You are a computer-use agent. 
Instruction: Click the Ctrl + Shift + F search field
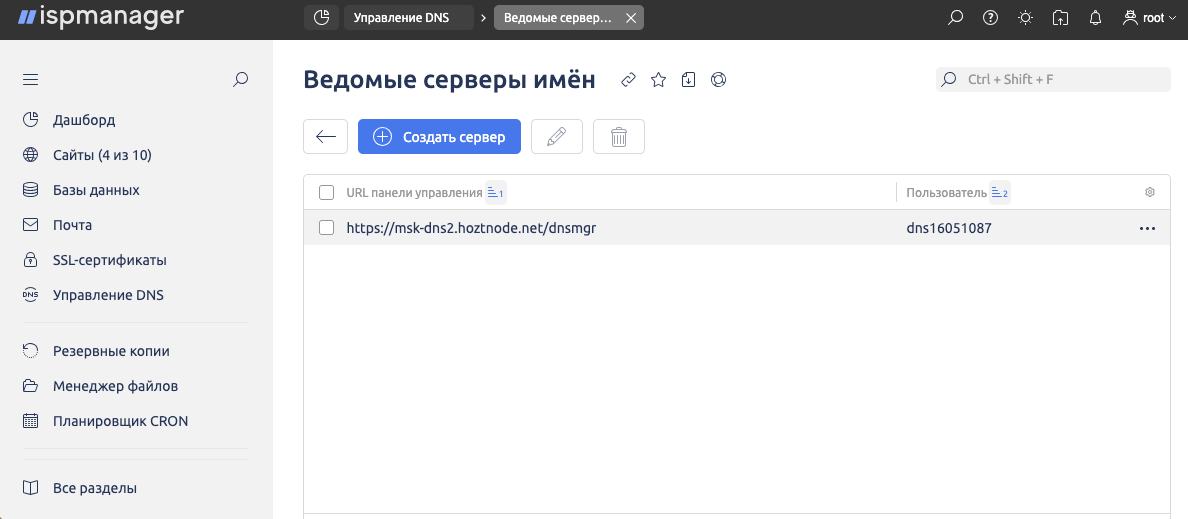[x=1060, y=80]
